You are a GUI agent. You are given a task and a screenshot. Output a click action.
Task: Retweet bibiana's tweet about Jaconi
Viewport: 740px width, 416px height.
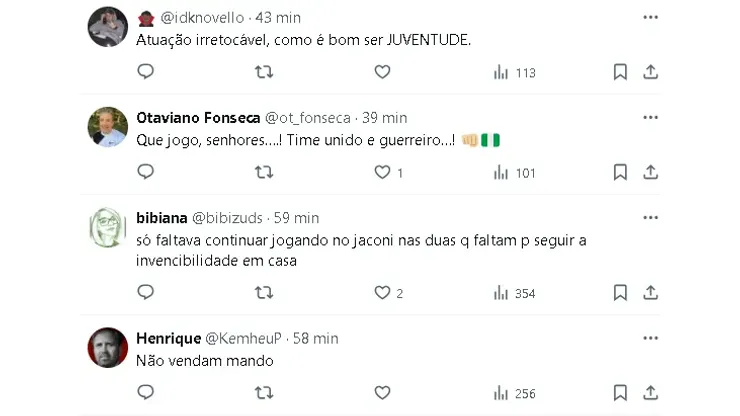(x=264, y=293)
